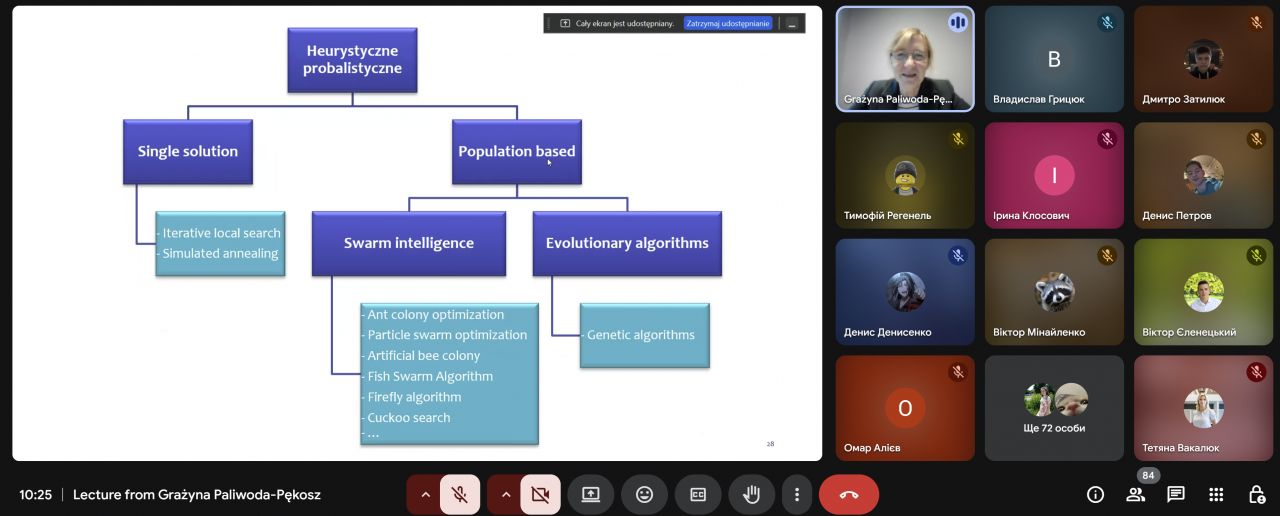Raise your hand
This screenshot has width=1280, height=516.
[751, 494]
